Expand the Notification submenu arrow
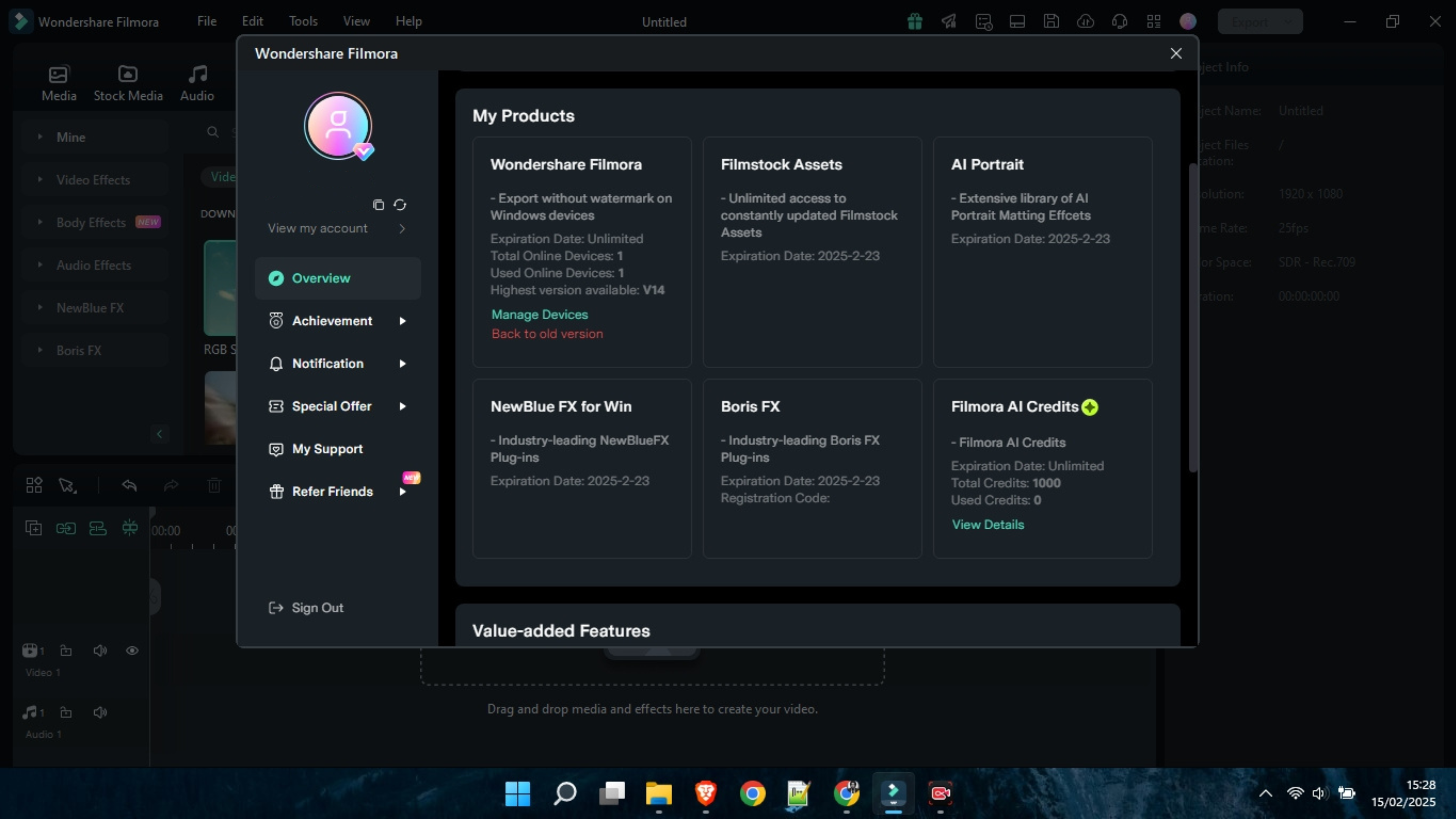Screen dimensions: 1456x819 [402, 364]
